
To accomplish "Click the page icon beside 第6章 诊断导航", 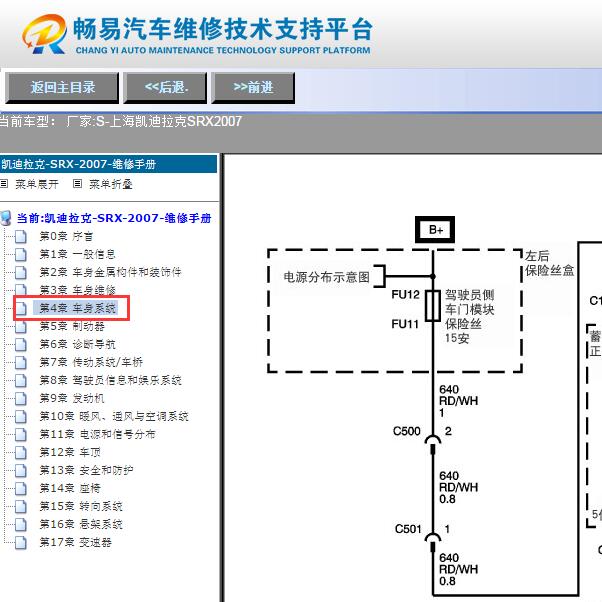I will 21,345.
